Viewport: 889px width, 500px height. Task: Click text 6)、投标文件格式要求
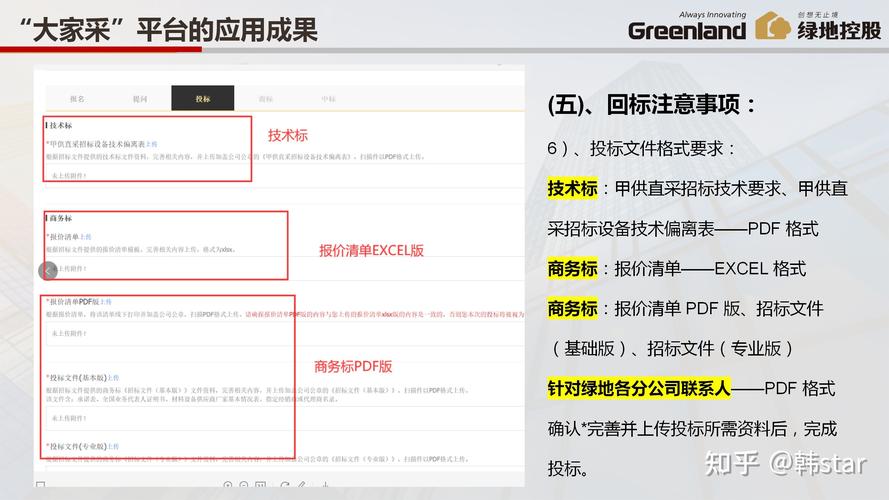pos(641,149)
